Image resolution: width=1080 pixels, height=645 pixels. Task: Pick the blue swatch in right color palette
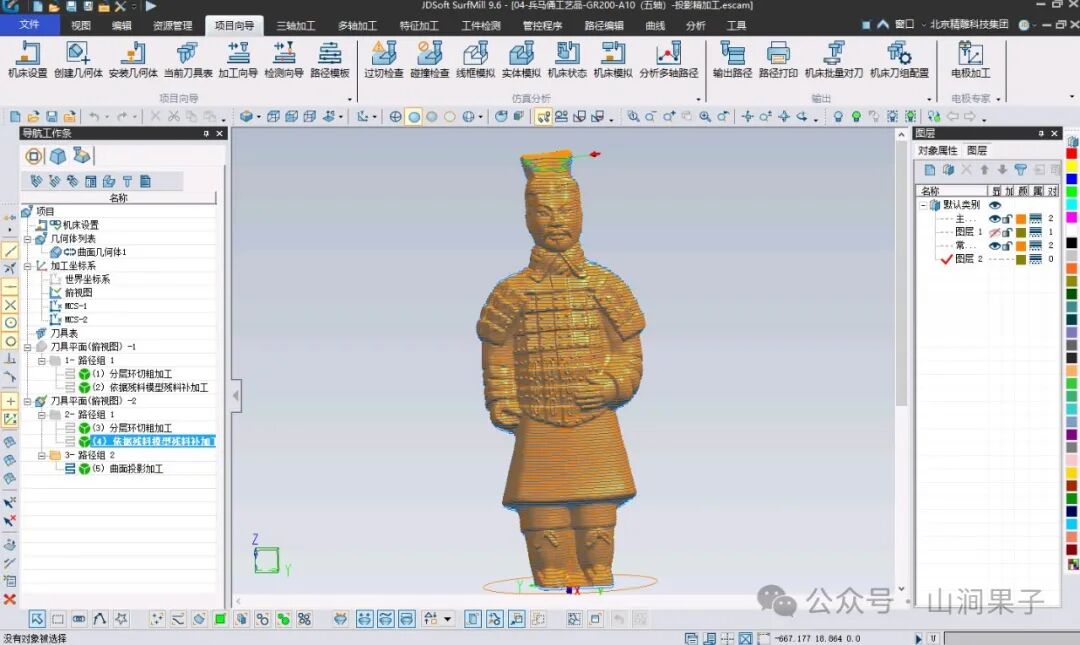click(x=1072, y=179)
